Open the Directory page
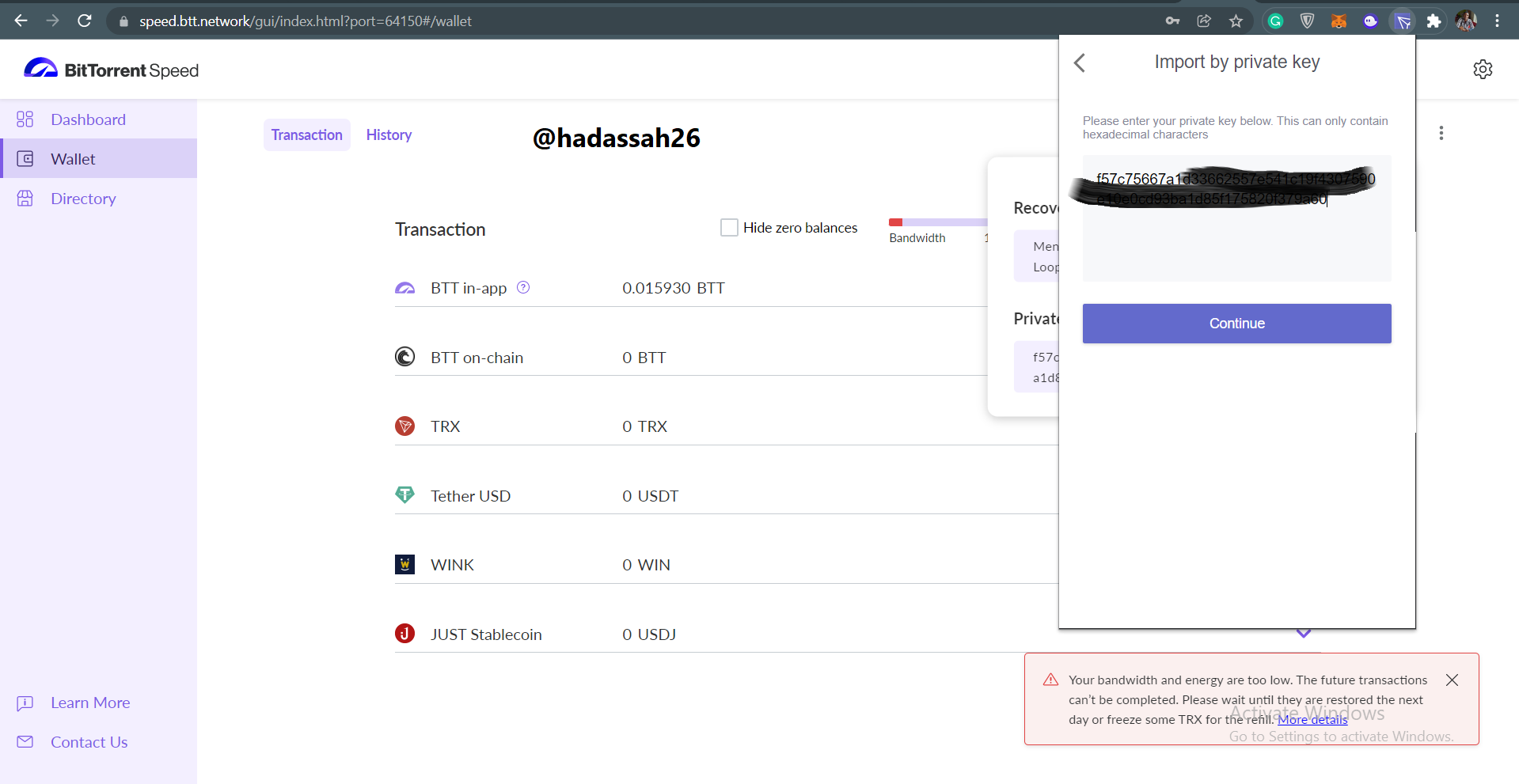Screen dimensions: 1519x784 (x=98, y=199)
